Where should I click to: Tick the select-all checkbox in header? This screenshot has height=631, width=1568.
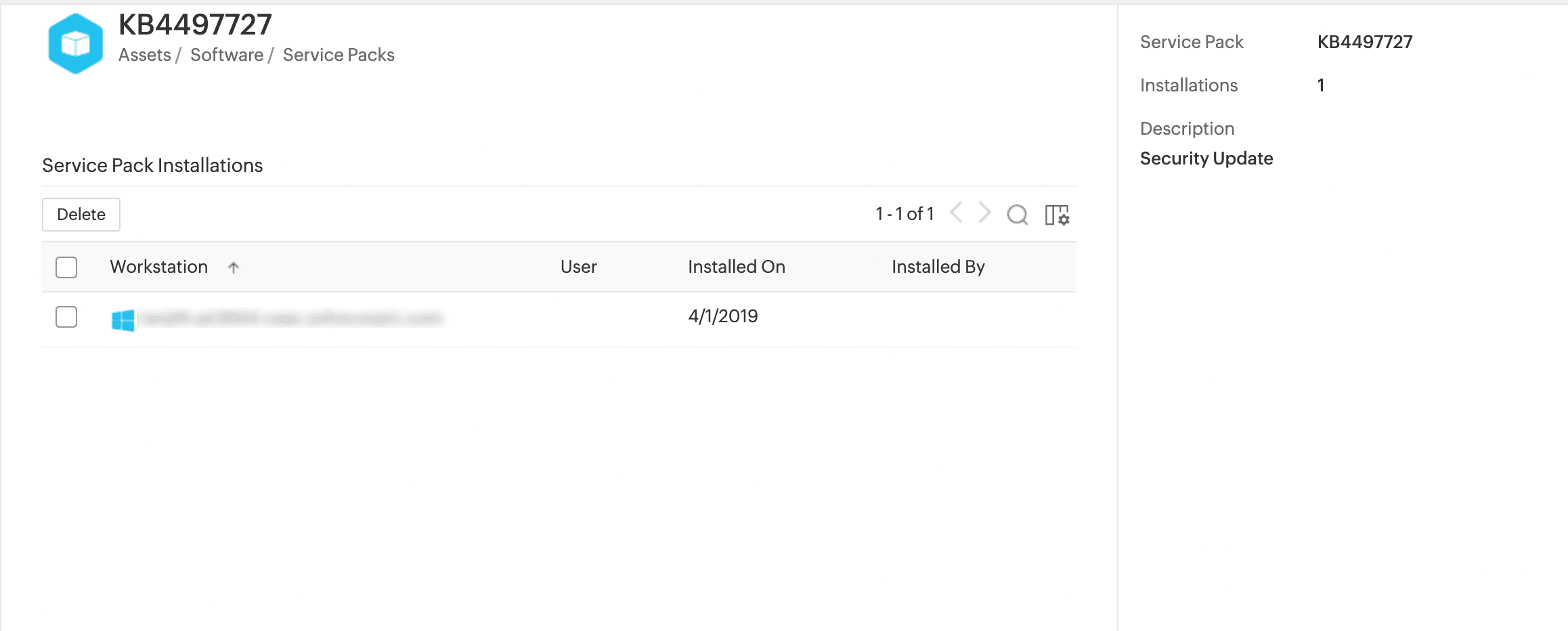(66, 267)
